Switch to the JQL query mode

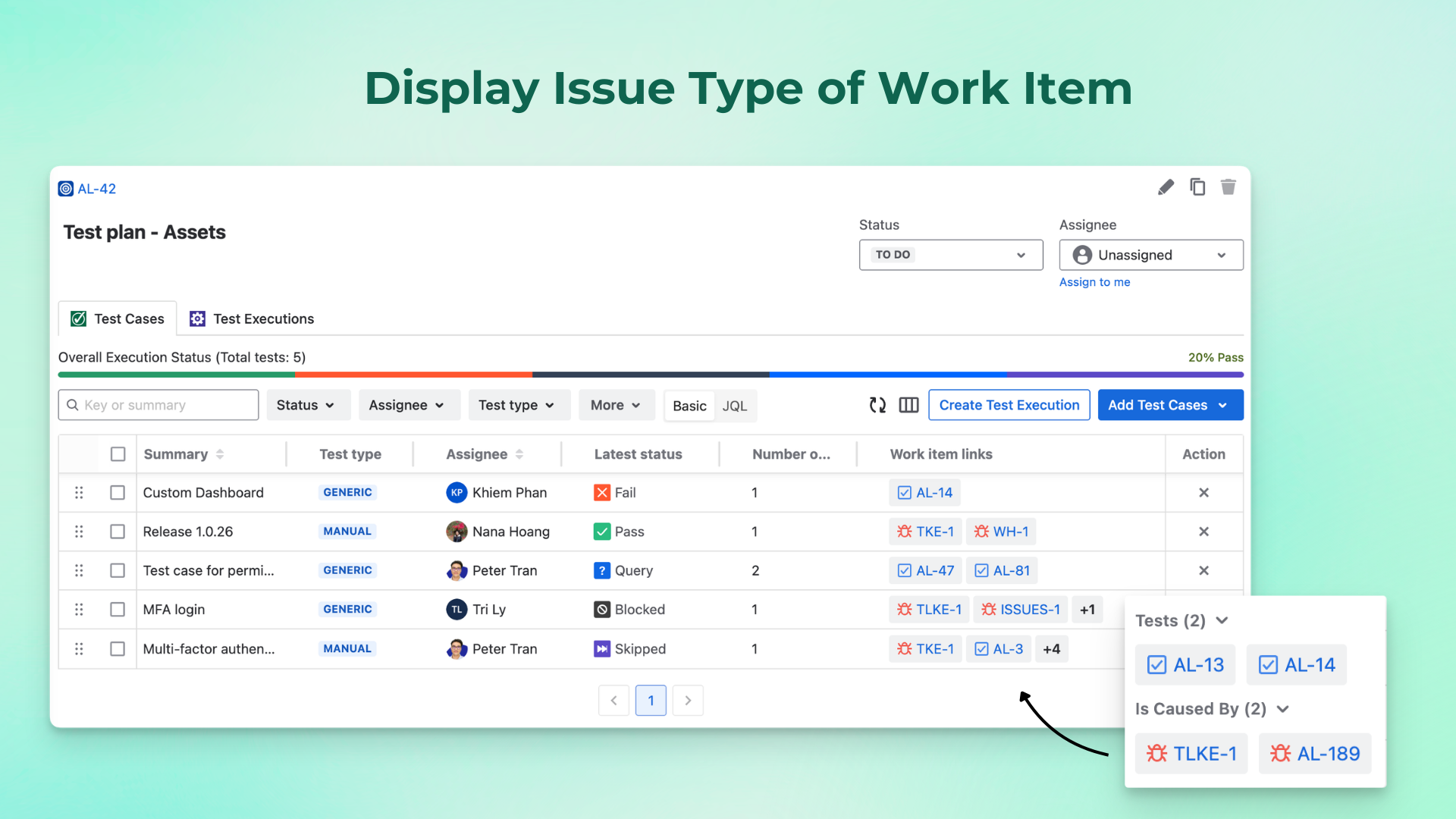735,406
